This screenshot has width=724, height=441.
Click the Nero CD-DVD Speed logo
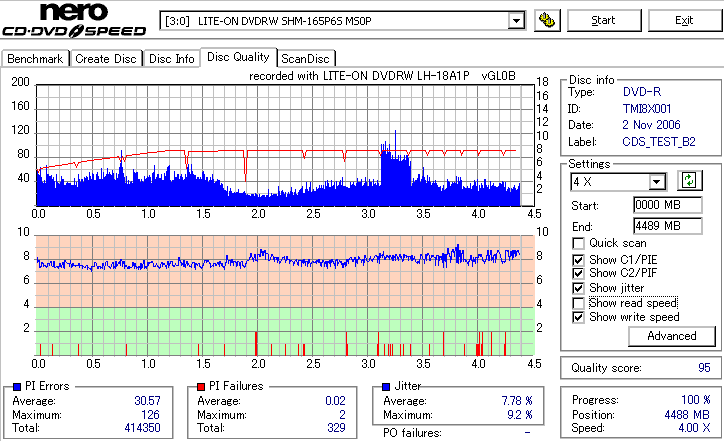74,19
